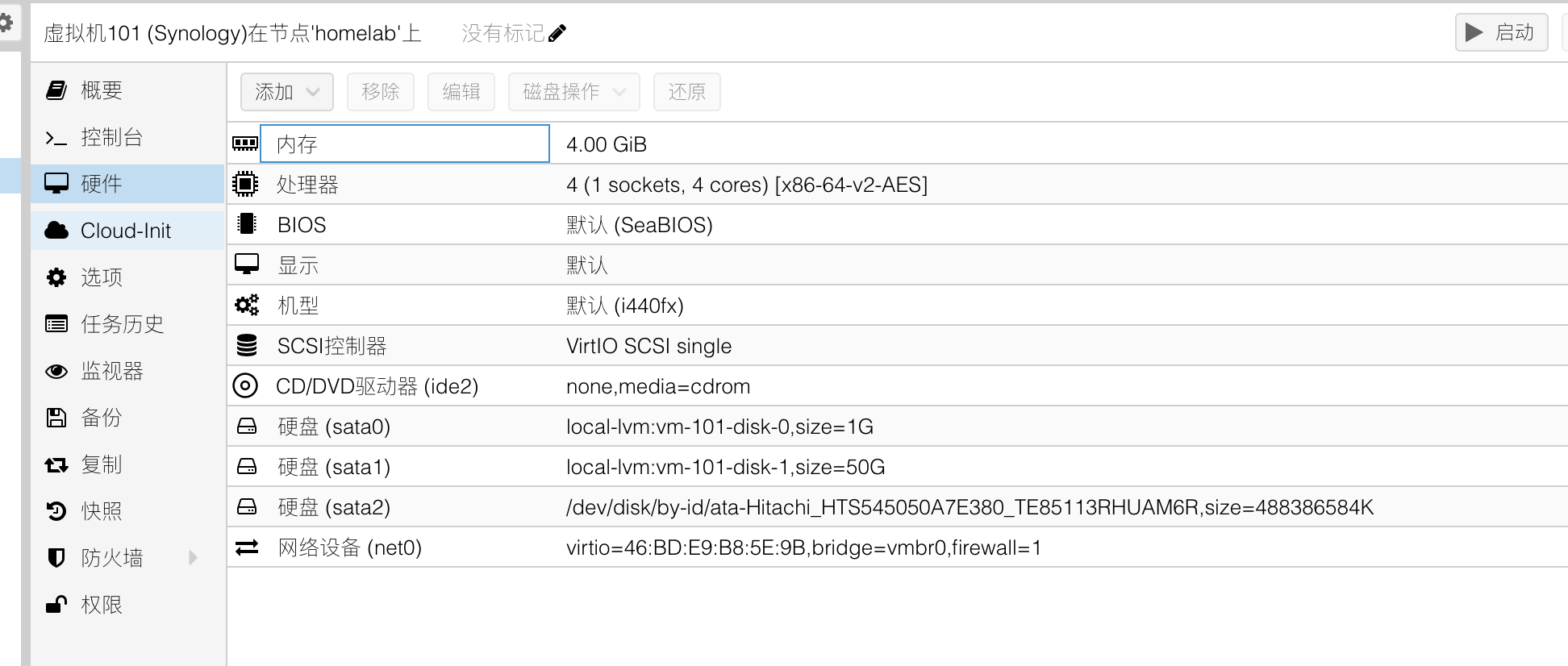
Task: Click the database icon for SCSI控制器
Action: click(x=246, y=345)
